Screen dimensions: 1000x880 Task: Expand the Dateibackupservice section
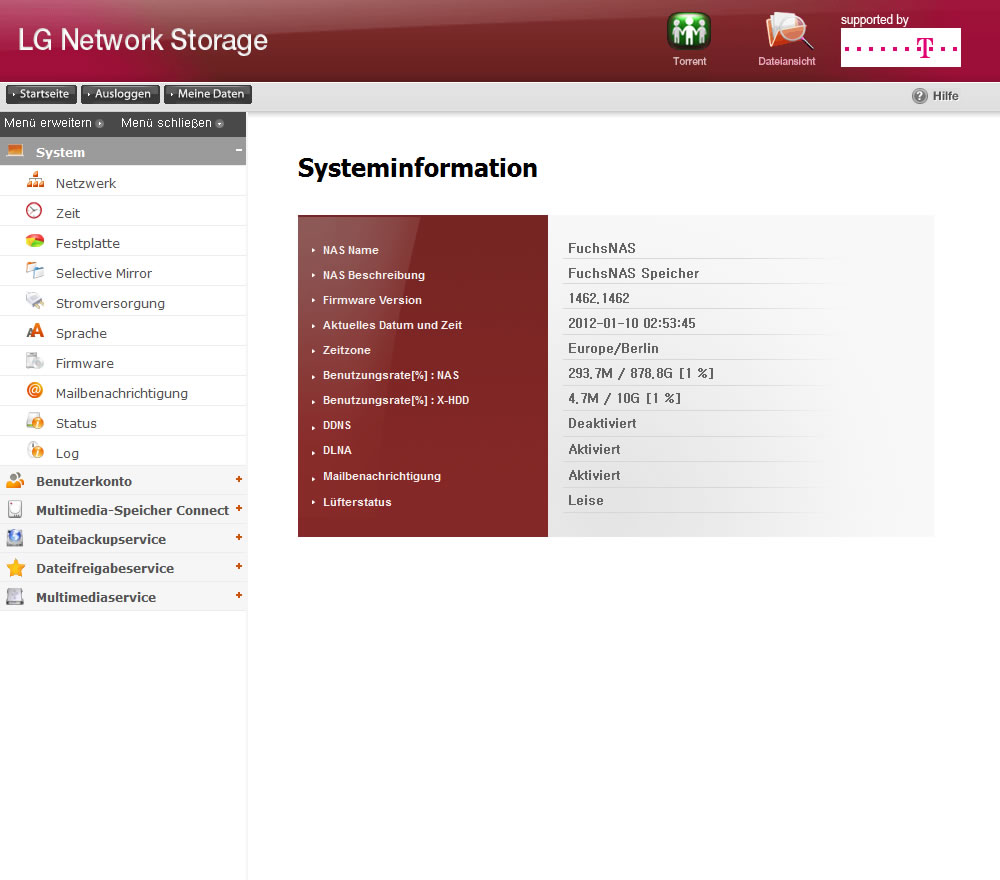(x=238, y=538)
